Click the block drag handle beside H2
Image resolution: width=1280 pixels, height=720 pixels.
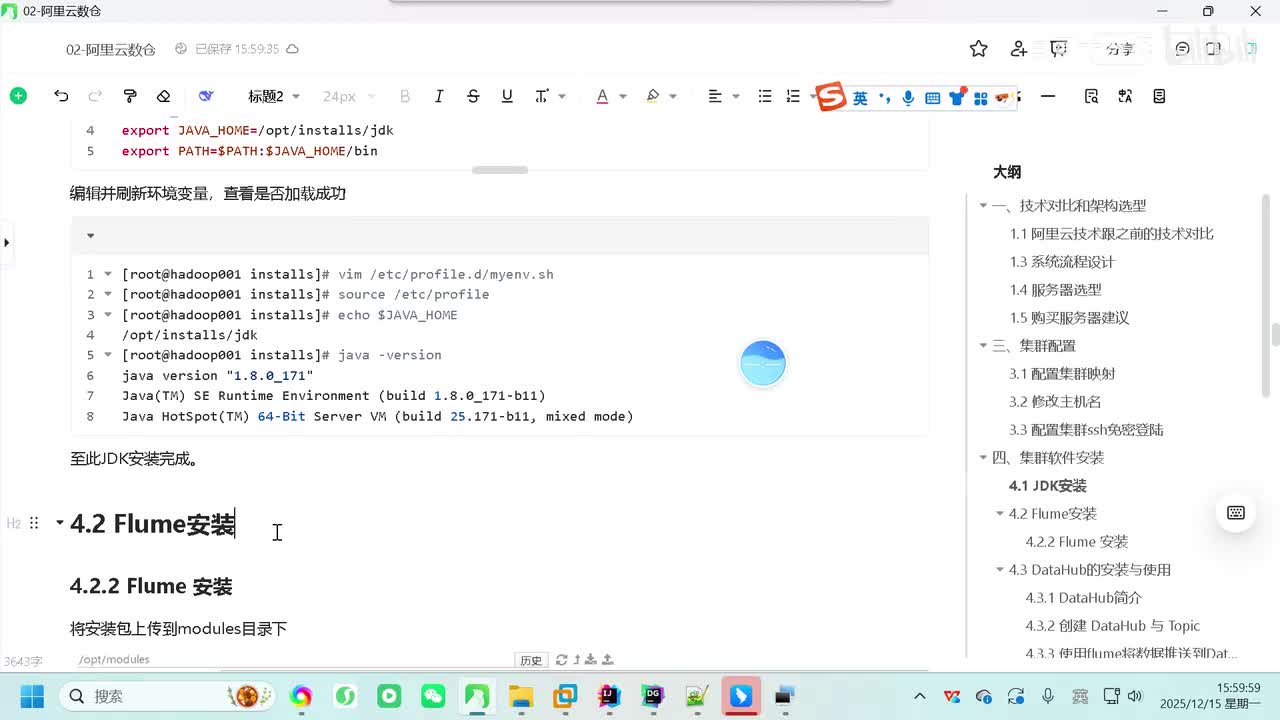(x=34, y=523)
